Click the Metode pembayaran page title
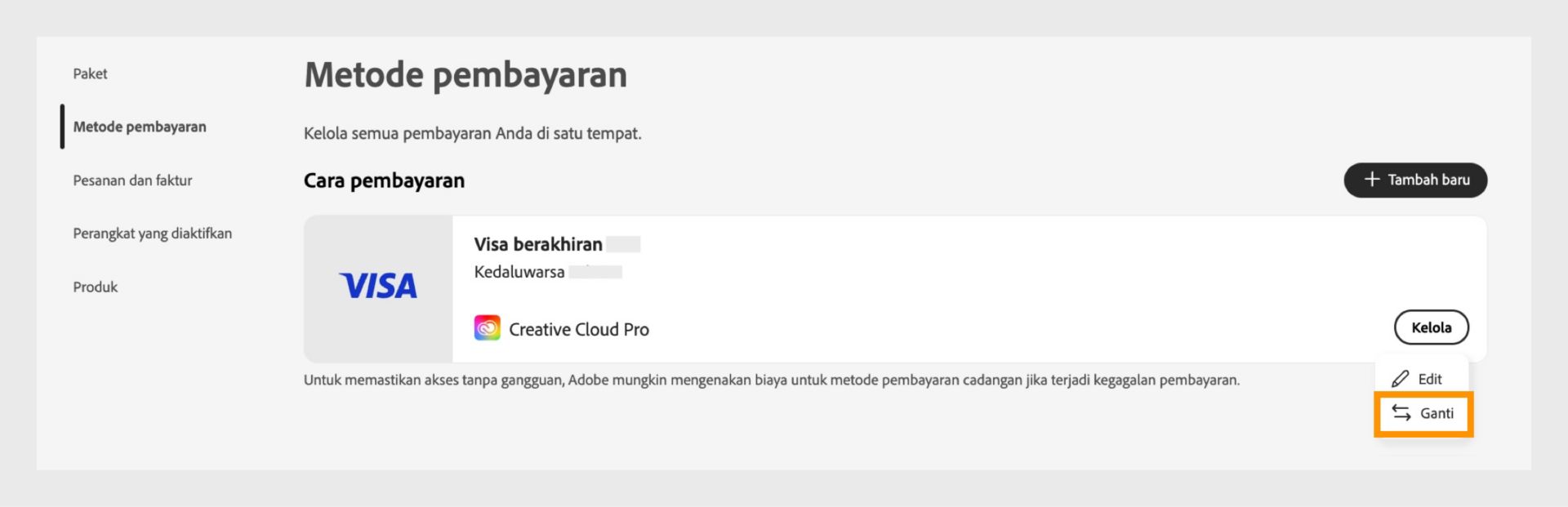This screenshot has width=1568, height=507. click(465, 75)
